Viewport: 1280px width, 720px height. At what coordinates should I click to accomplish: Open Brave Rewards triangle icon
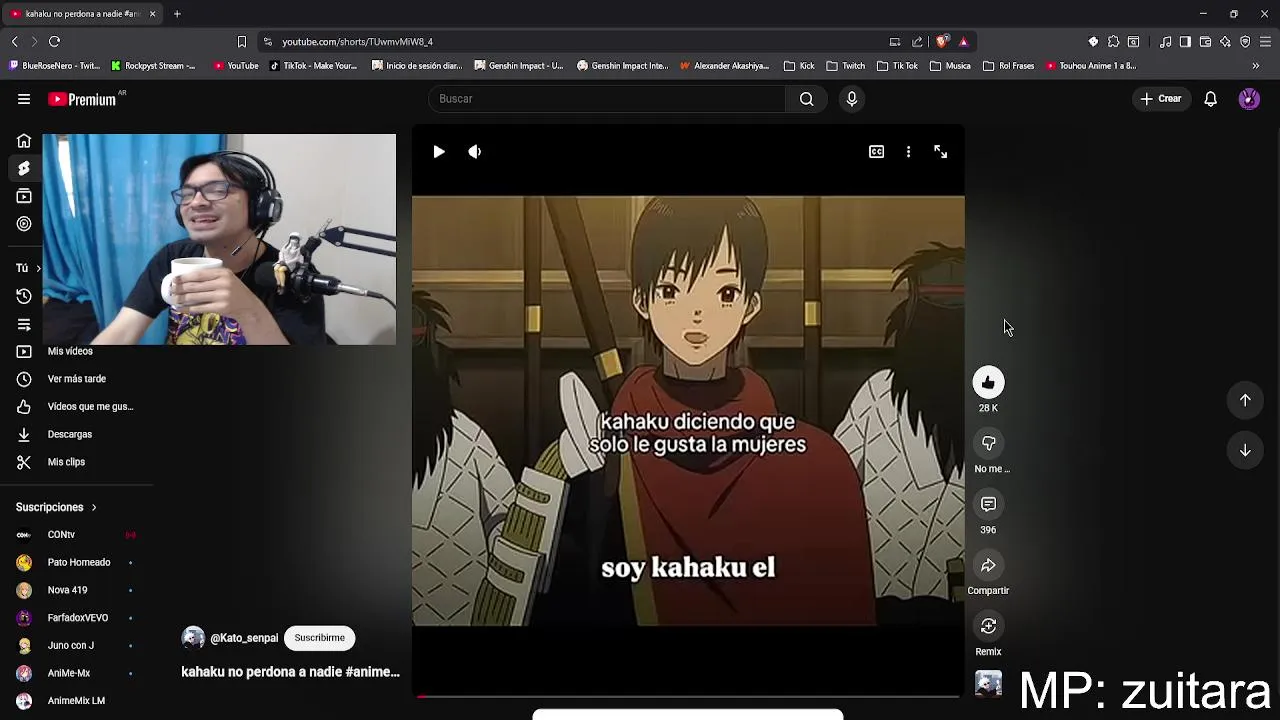(x=963, y=42)
